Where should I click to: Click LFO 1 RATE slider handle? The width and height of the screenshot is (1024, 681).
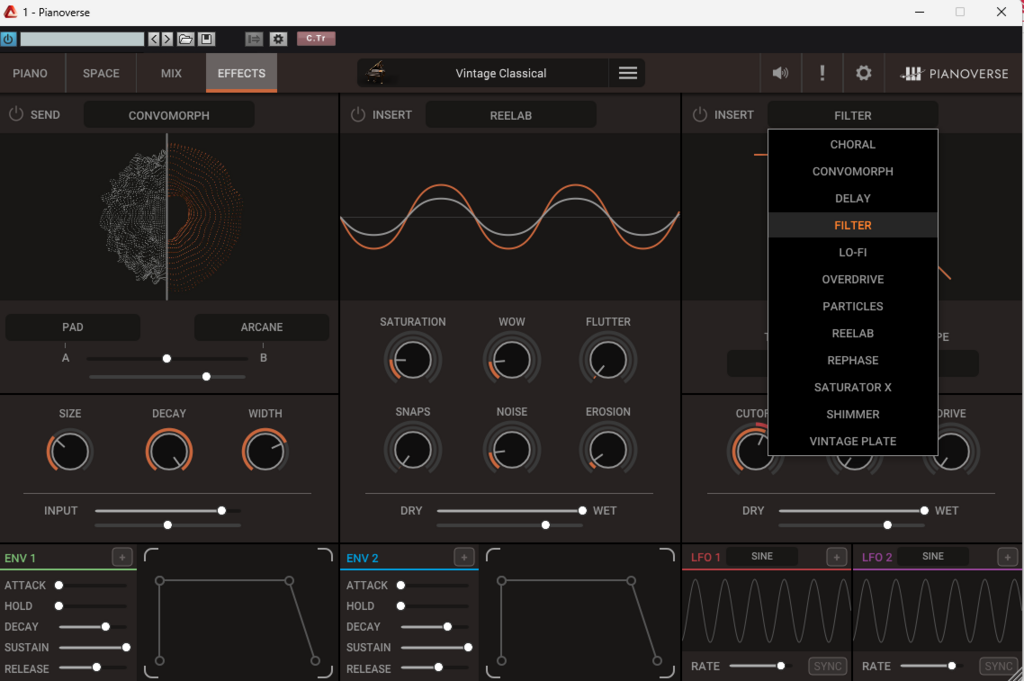780,665
